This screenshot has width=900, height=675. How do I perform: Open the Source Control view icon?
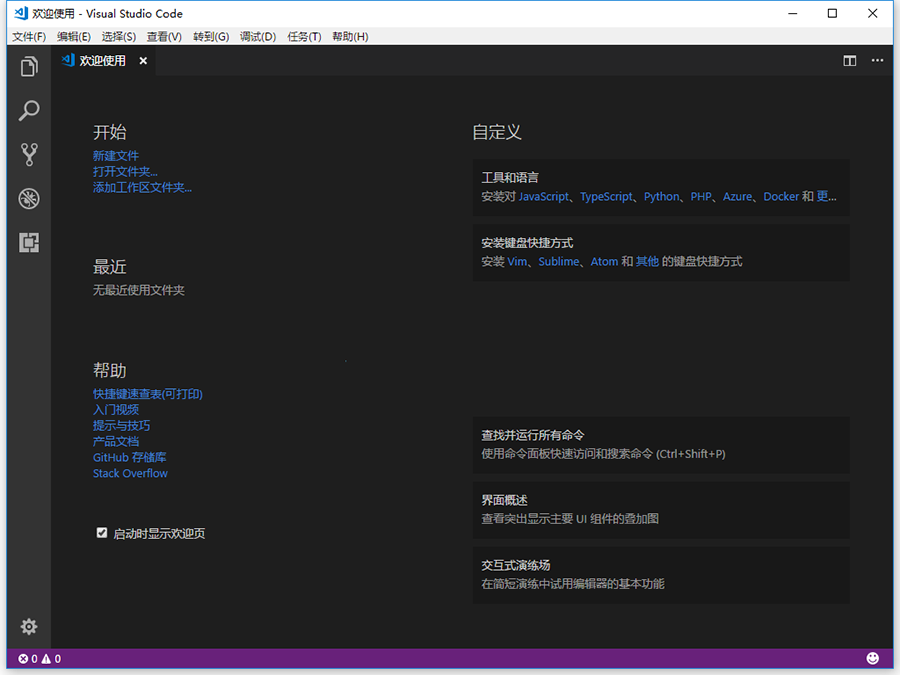click(29, 155)
